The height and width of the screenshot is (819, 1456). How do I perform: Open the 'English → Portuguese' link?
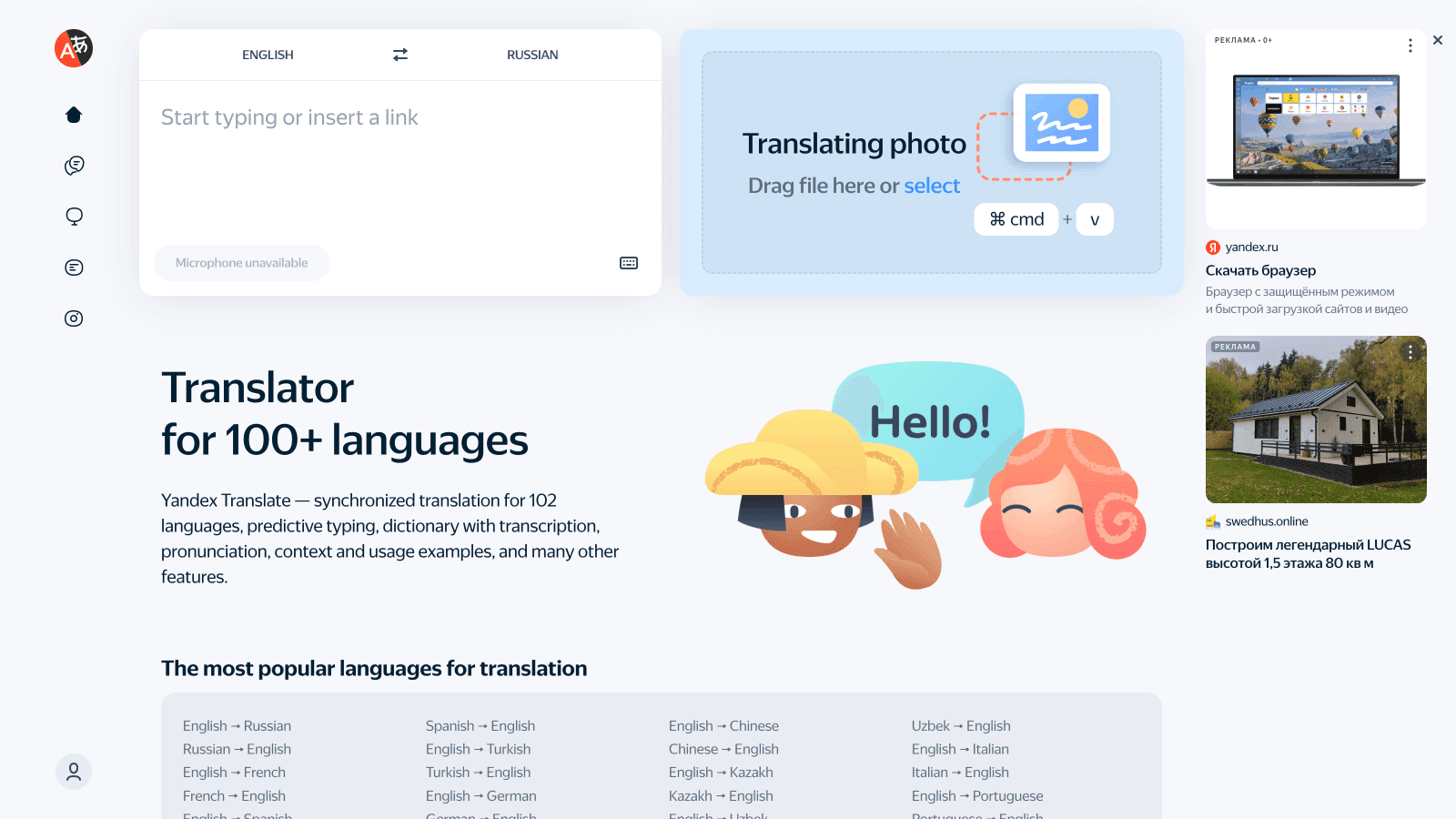977,796
